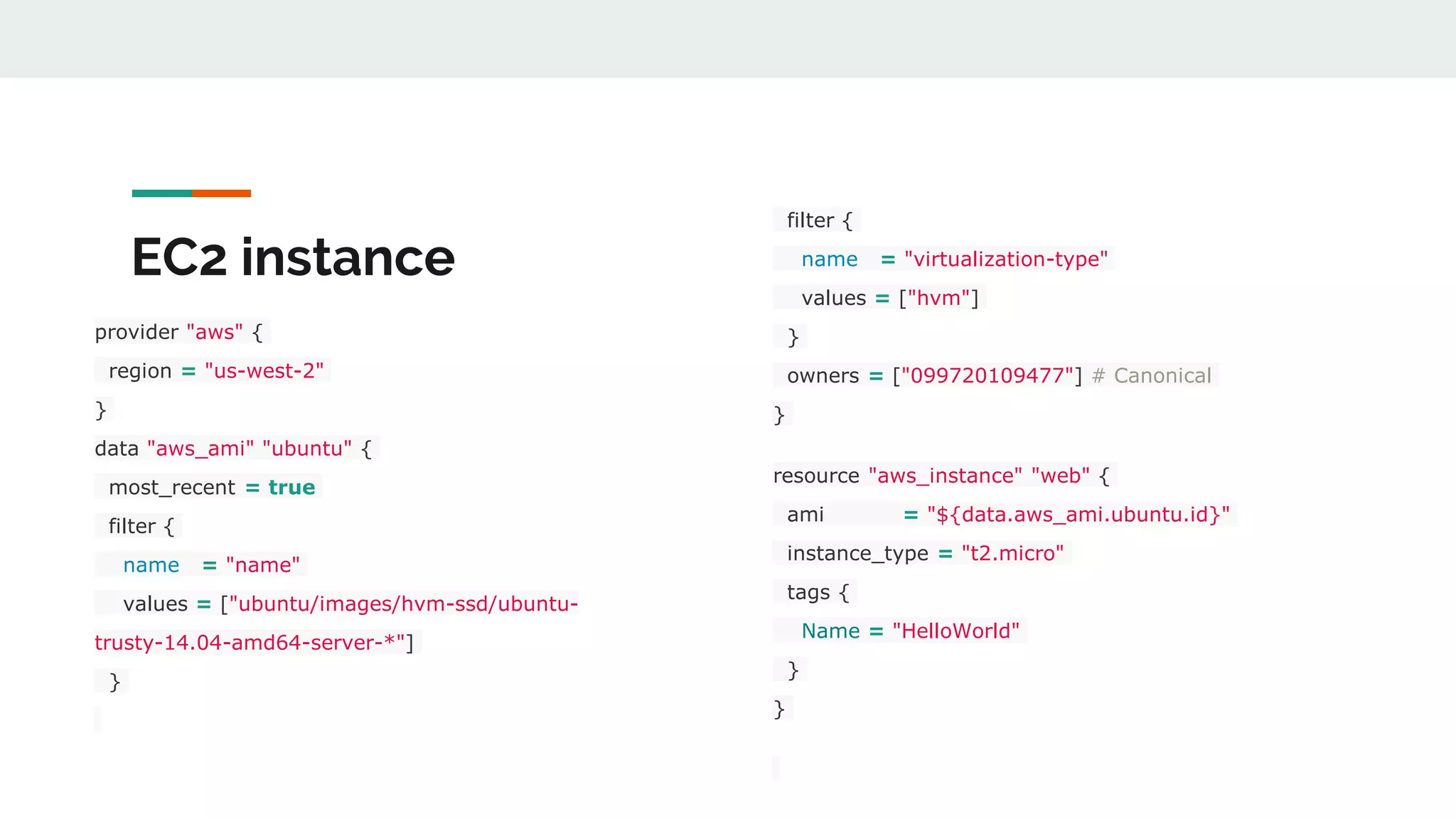Click the orange segment of accent bar

click(221, 193)
